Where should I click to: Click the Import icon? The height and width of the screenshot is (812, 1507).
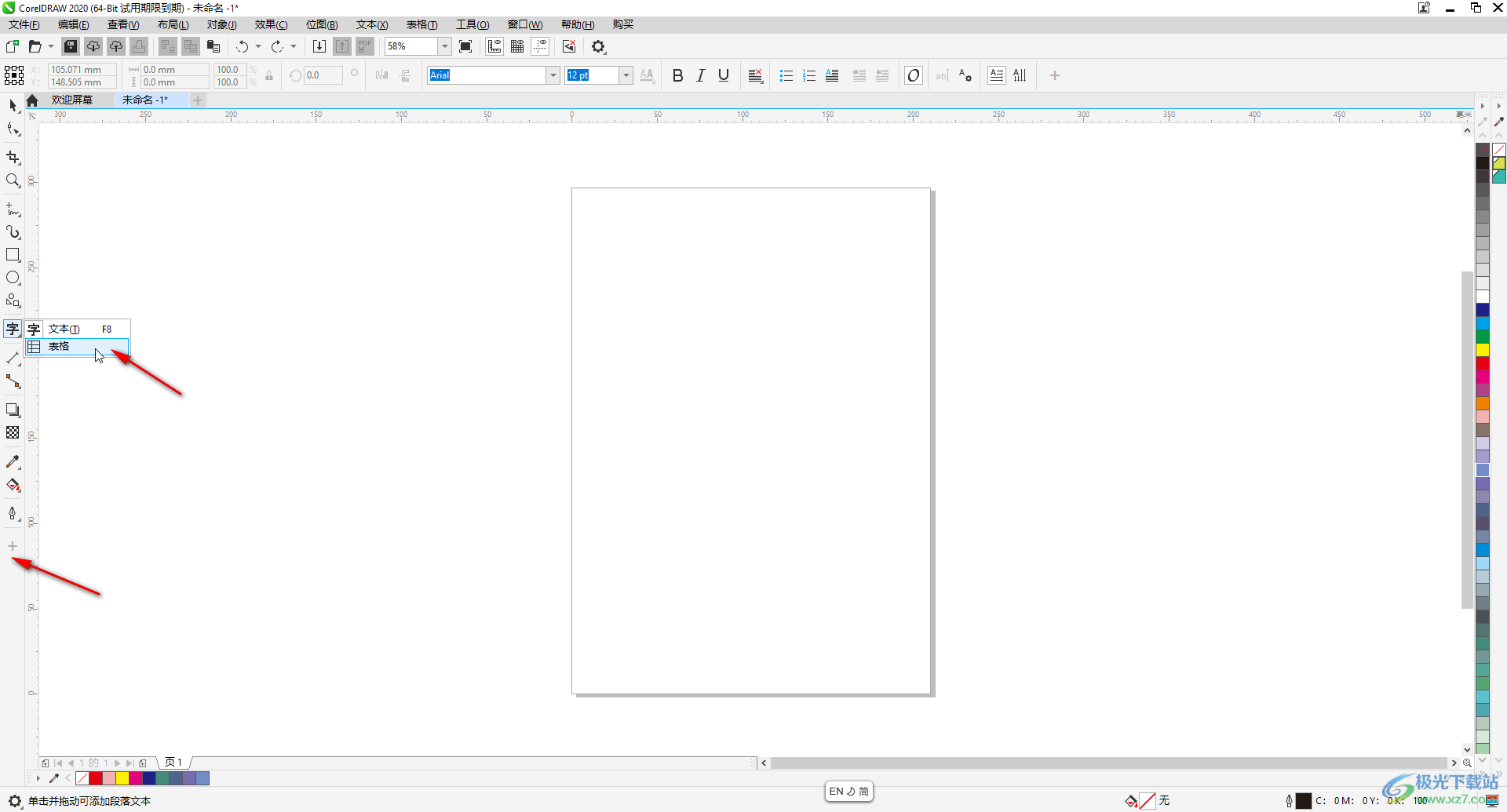[x=319, y=46]
